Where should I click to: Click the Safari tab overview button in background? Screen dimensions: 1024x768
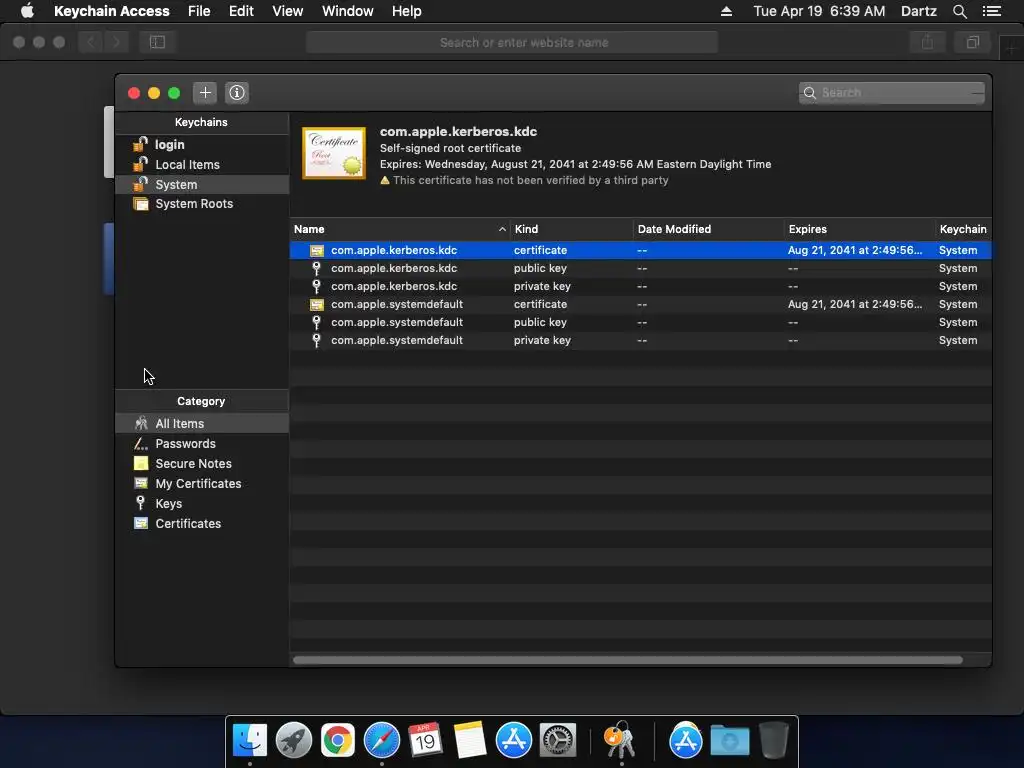(973, 42)
